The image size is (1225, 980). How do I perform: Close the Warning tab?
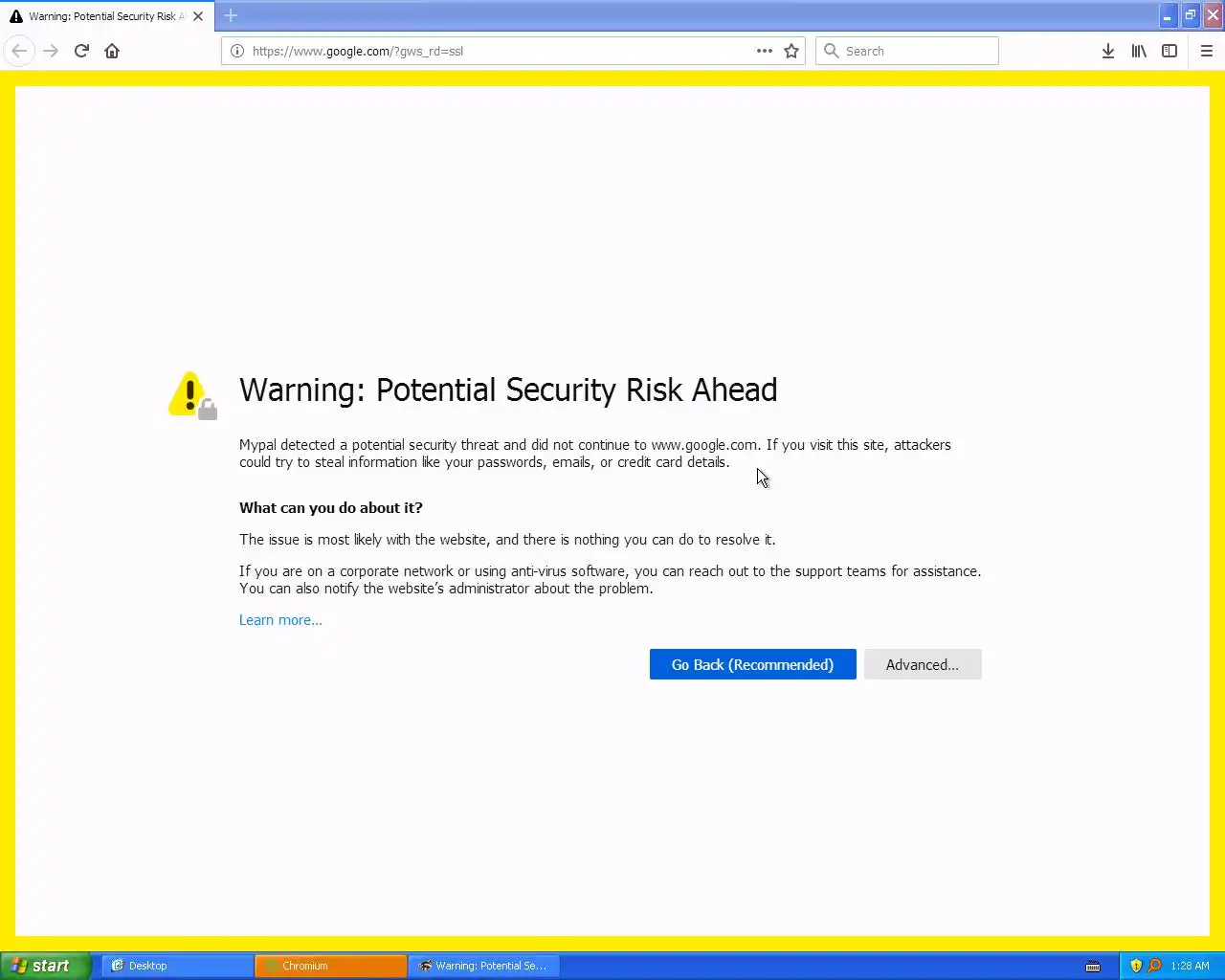pyautogui.click(x=198, y=16)
